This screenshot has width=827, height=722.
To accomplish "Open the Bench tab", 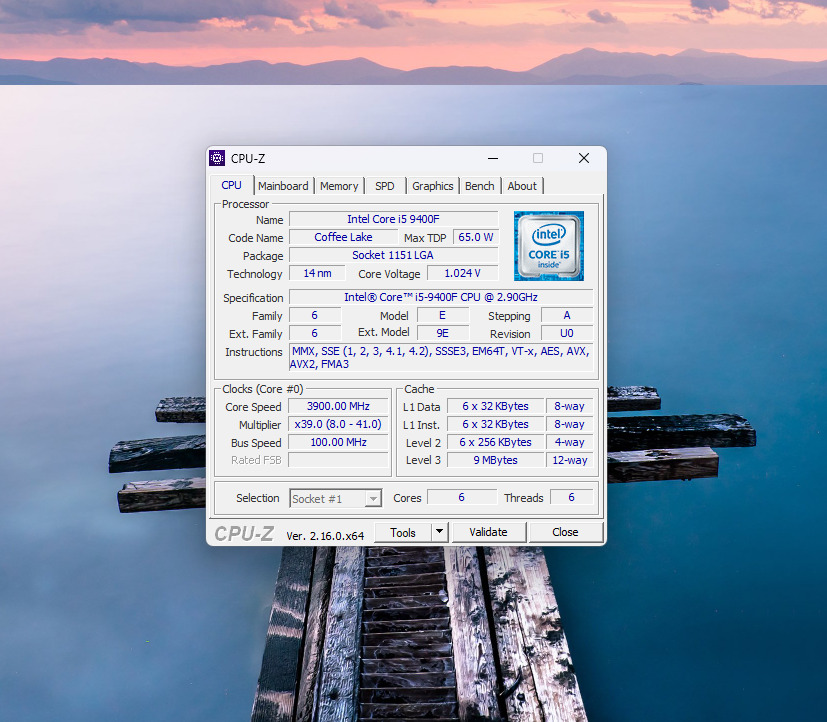I will [x=479, y=186].
